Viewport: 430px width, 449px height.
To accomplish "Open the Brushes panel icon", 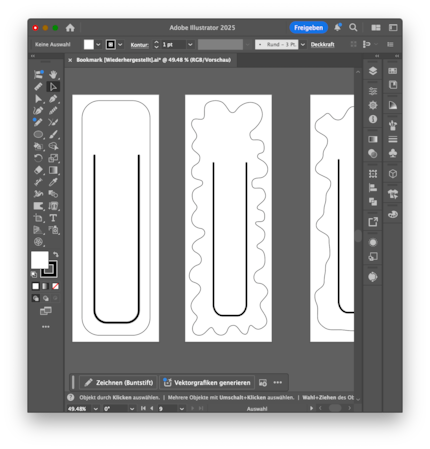I will [393, 125].
